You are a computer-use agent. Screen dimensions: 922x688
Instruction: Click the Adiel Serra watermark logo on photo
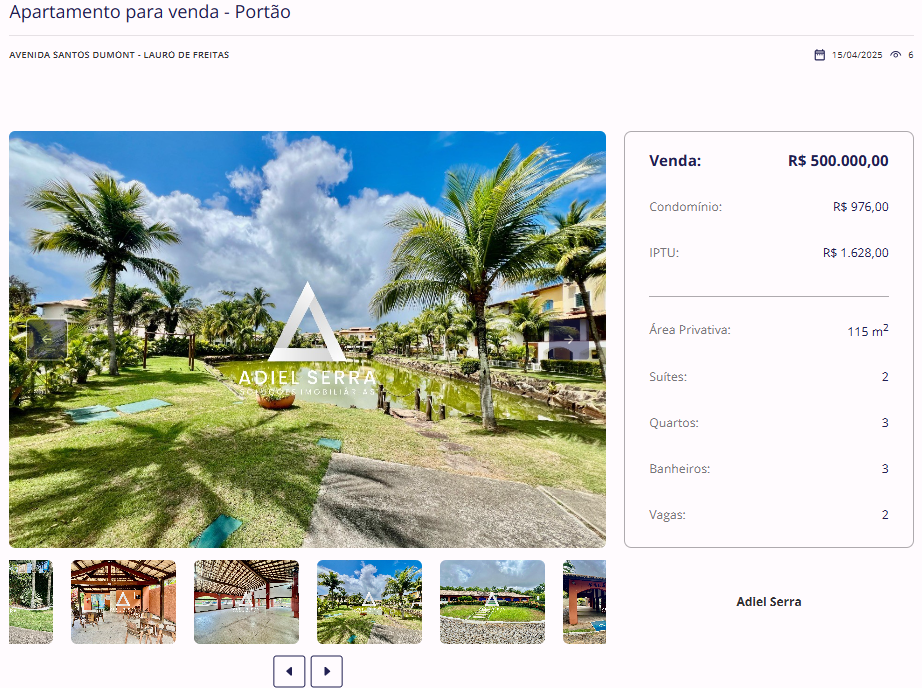tap(307, 340)
